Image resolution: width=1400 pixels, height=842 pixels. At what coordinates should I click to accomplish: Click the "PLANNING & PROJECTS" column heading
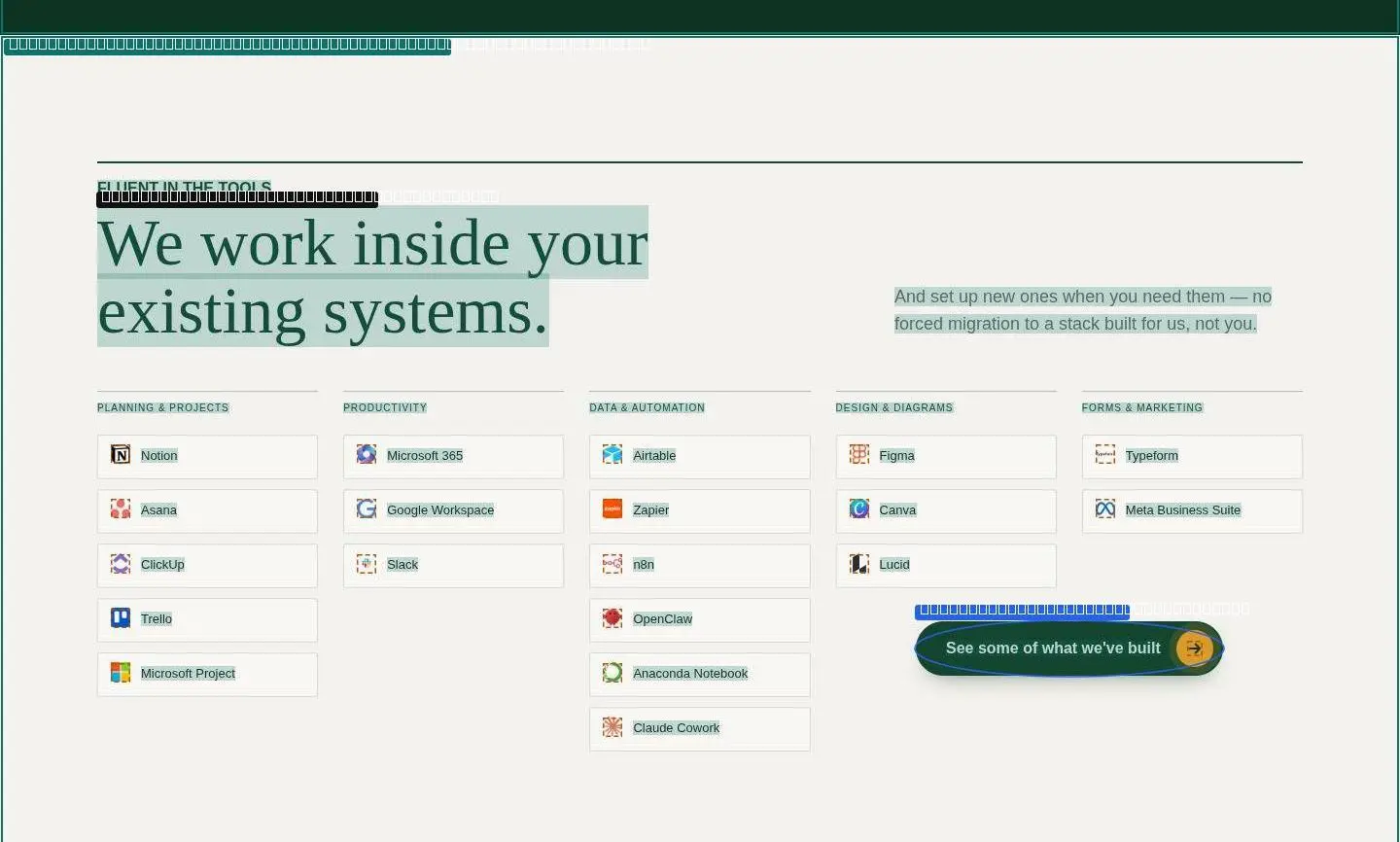[163, 407]
